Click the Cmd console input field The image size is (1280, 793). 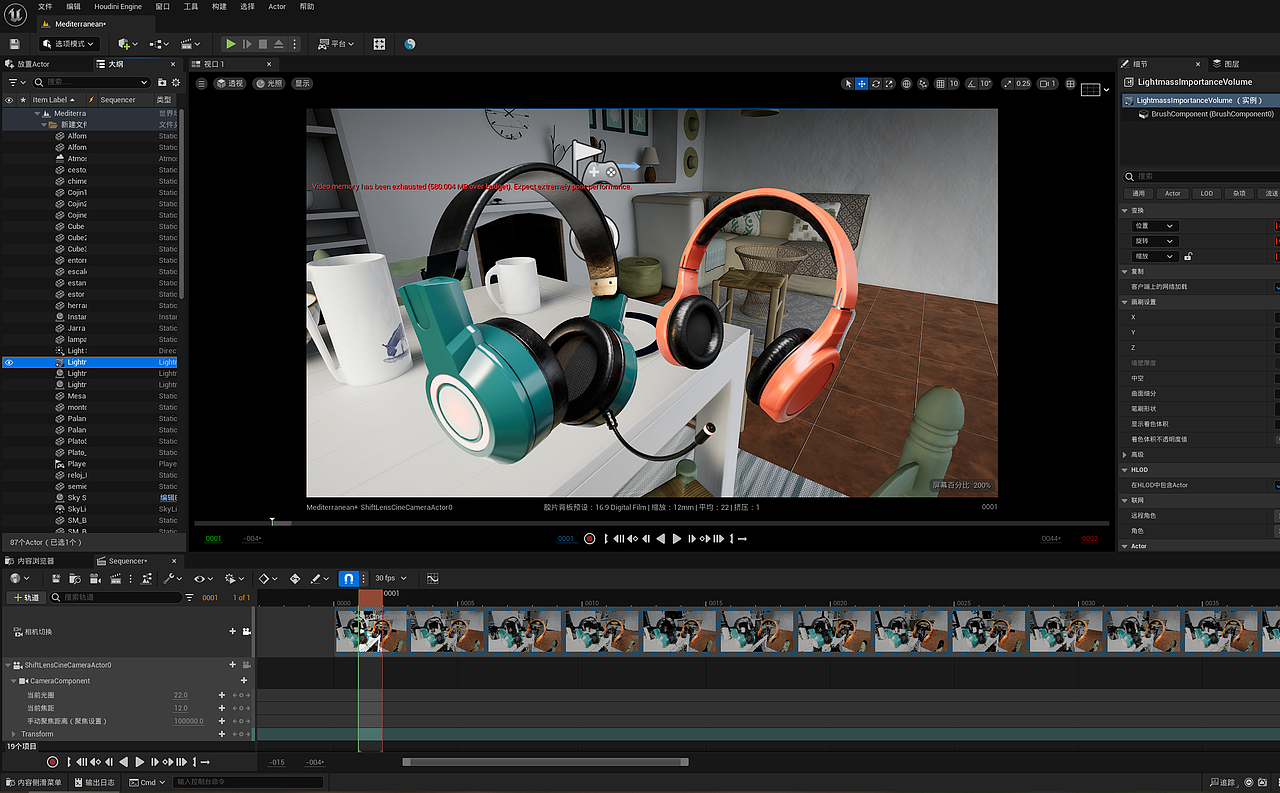(x=248, y=782)
